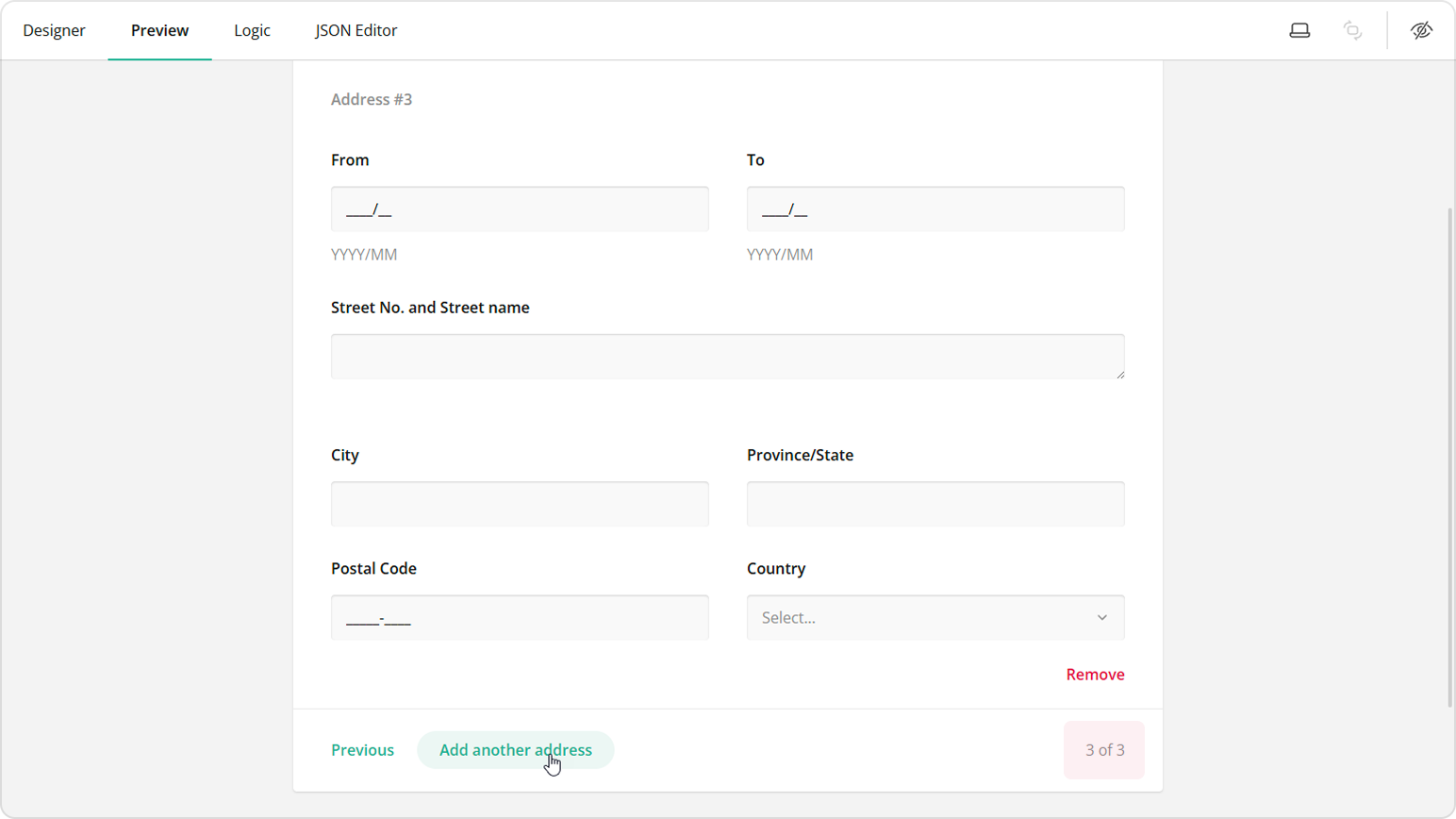
Task: Open the Country selection dropdown
Action: point(935,617)
